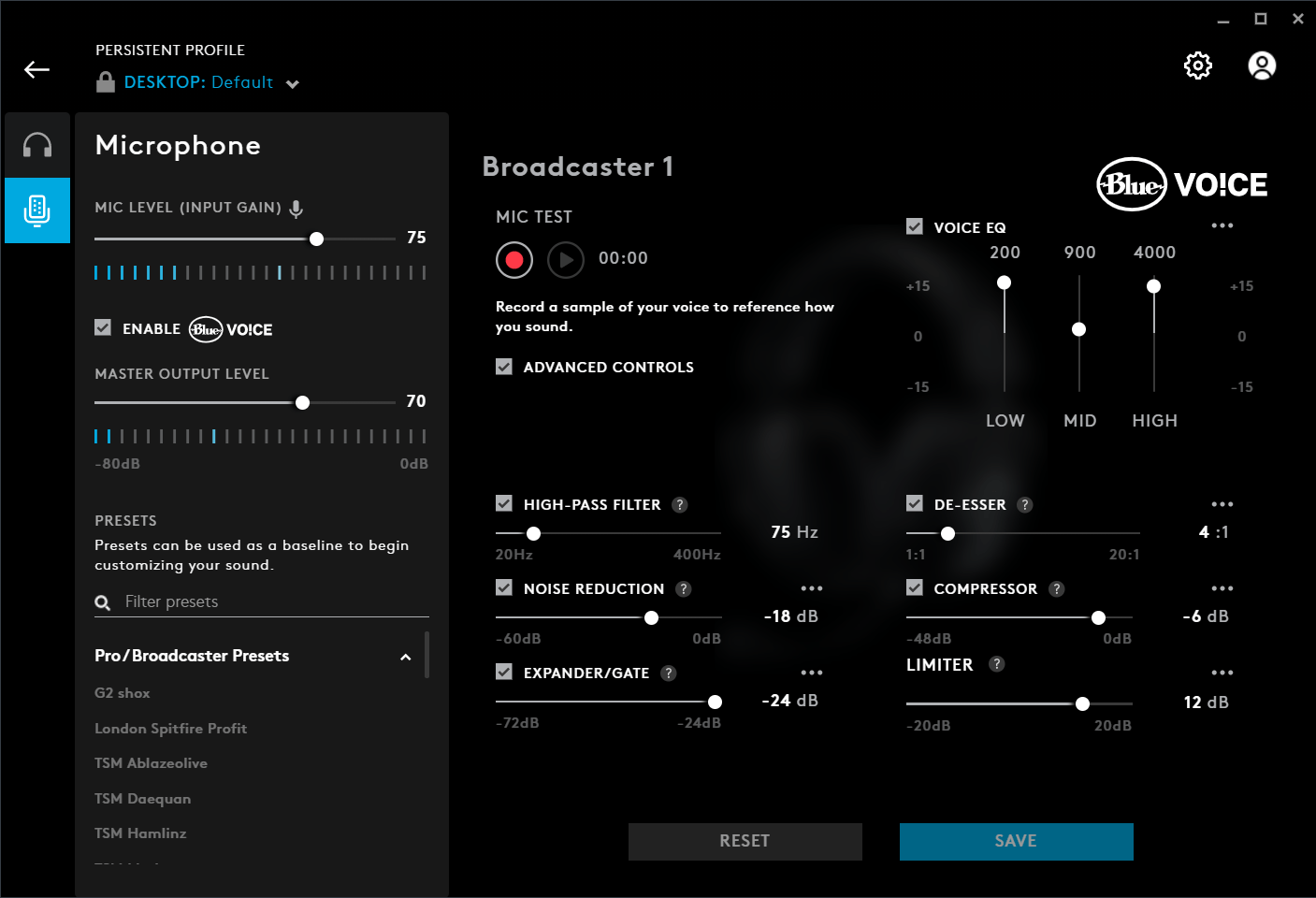Open the Desktop Default profile dropdown

coord(292,83)
